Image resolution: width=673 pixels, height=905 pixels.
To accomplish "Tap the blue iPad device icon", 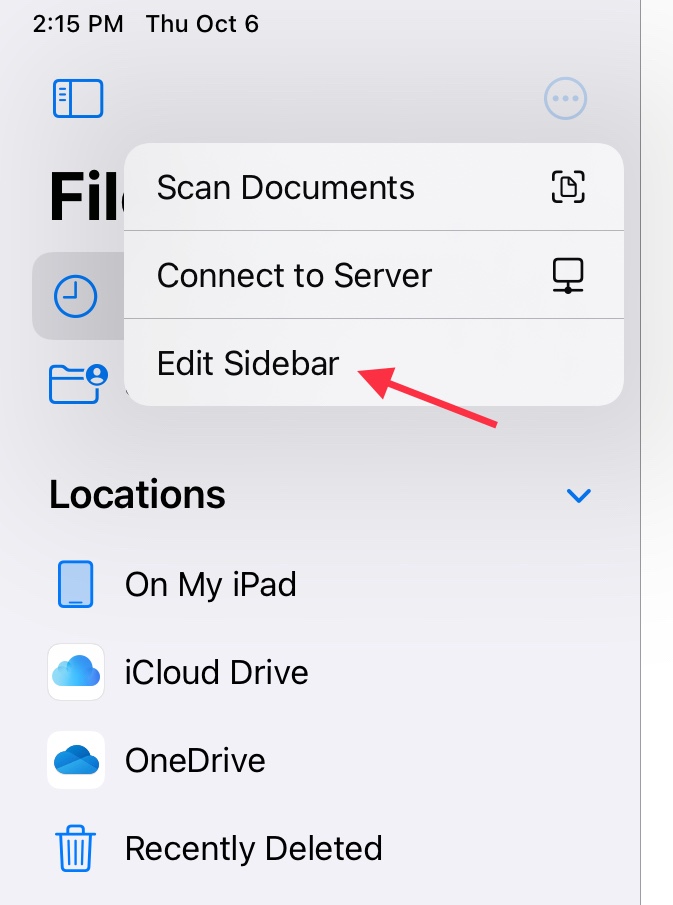I will 76,584.
